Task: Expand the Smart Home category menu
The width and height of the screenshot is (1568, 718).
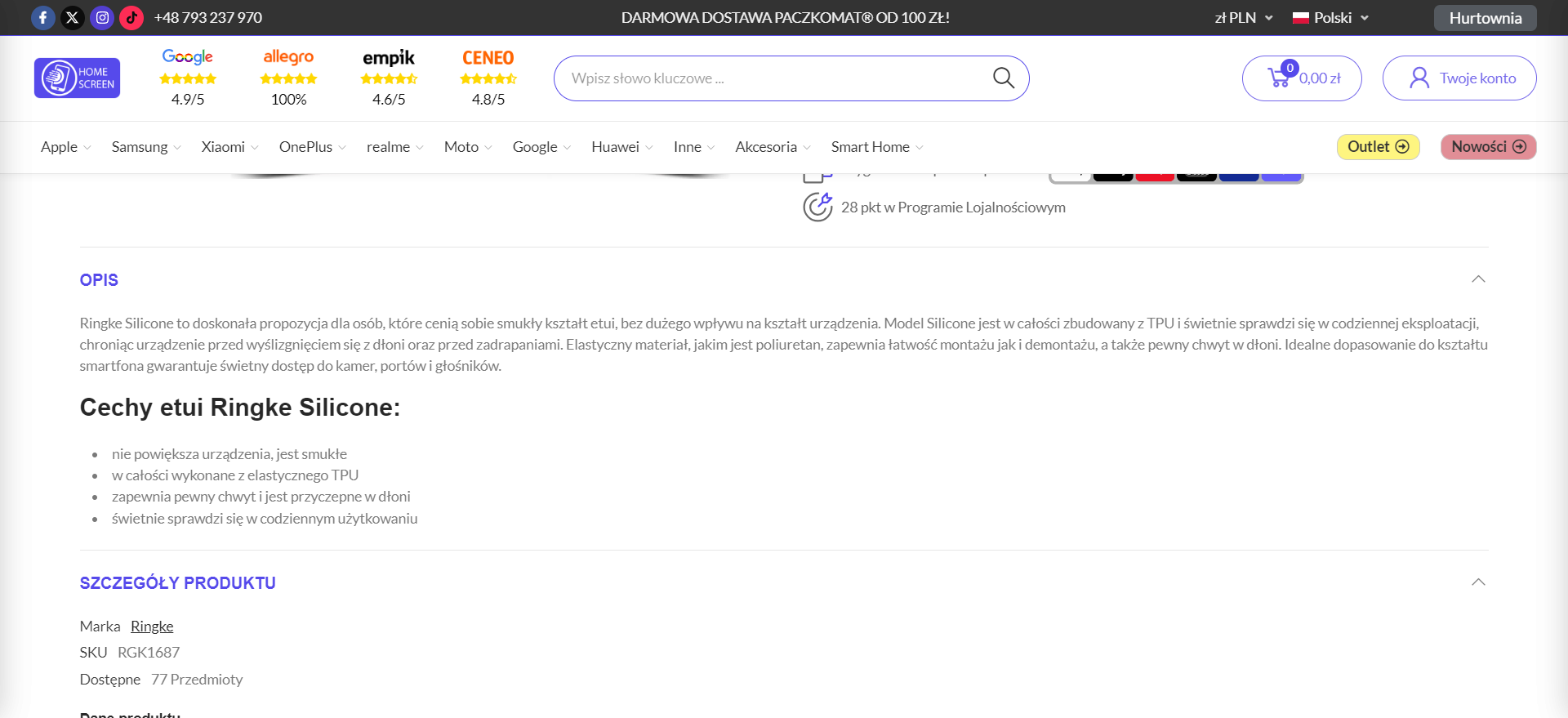Action: click(x=878, y=147)
